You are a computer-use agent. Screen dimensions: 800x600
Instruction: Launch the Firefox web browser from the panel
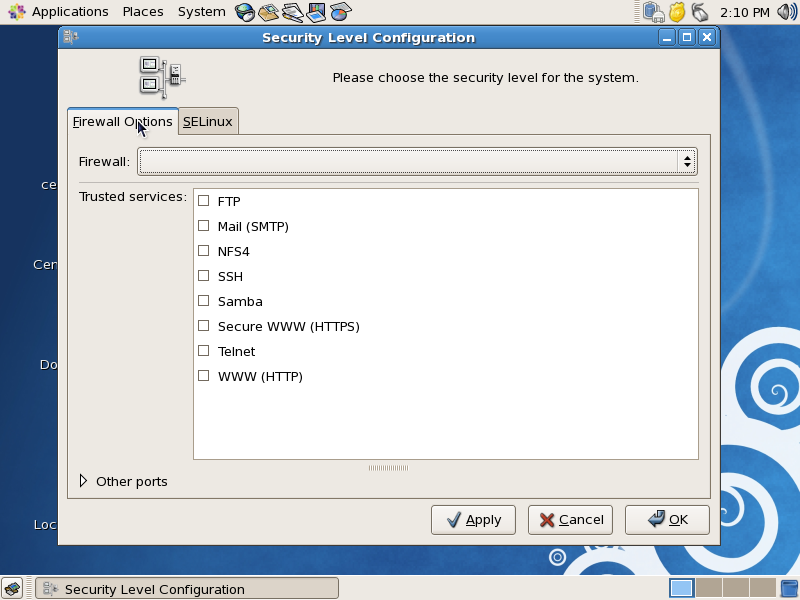(x=243, y=11)
